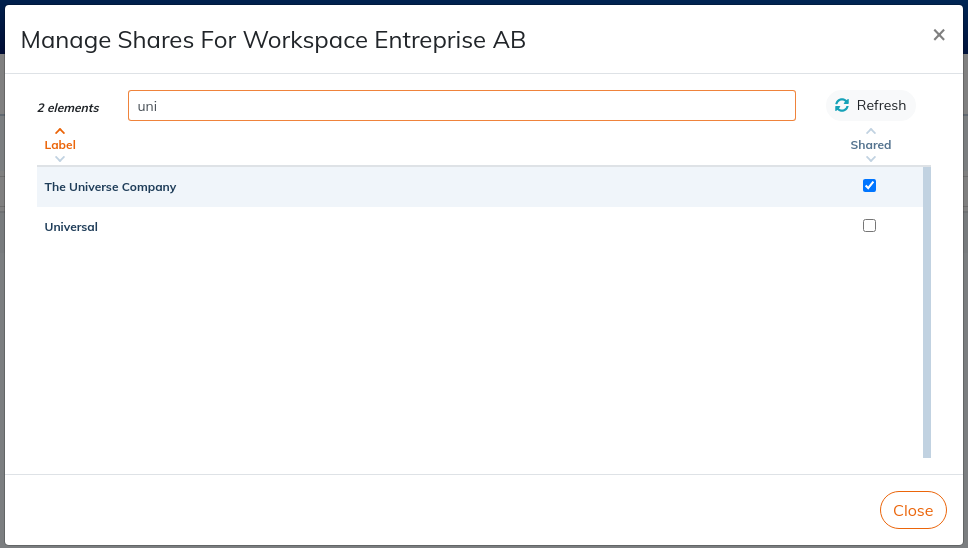Click the Refresh button text
The height and width of the screenshot is (548, 968).
click(881, 106)
